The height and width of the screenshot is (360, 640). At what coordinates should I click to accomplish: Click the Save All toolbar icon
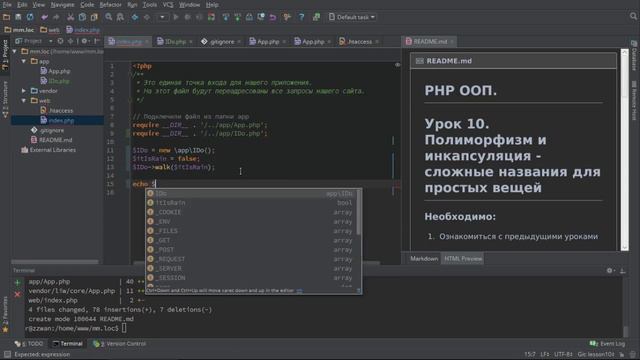pyautogui.click(x=18, y=17)
